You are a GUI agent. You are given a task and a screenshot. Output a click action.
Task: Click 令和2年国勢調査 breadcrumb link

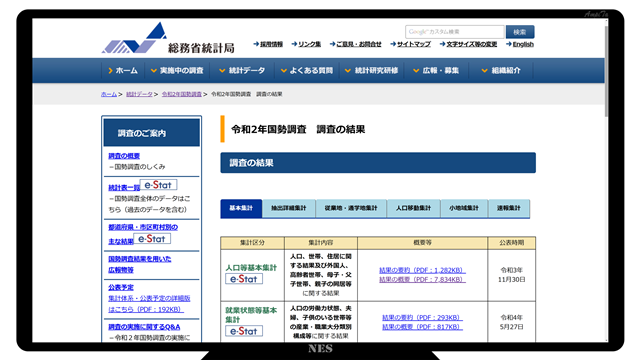tap(182, 94)
